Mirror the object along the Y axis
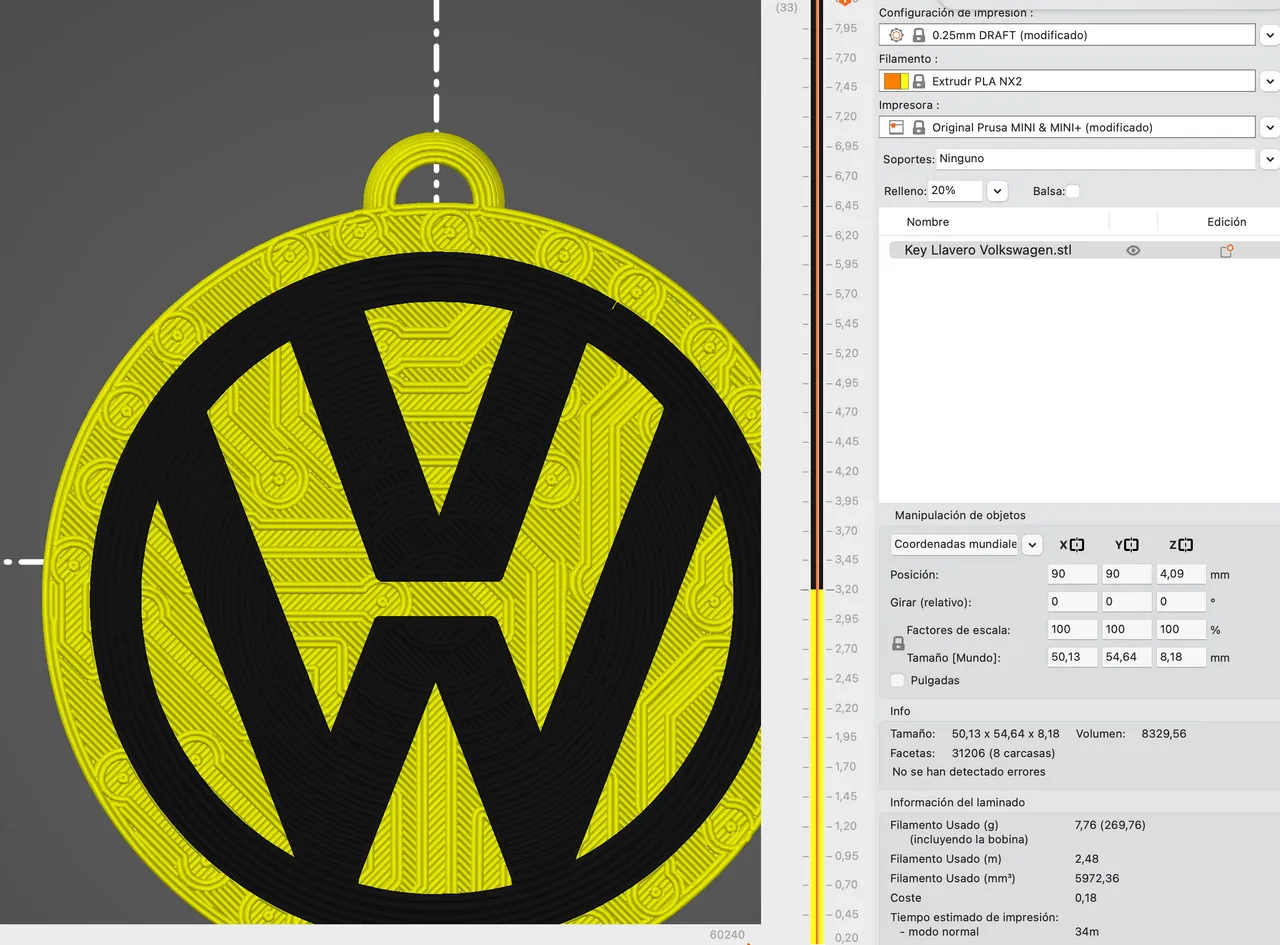 pos(1132,545)
